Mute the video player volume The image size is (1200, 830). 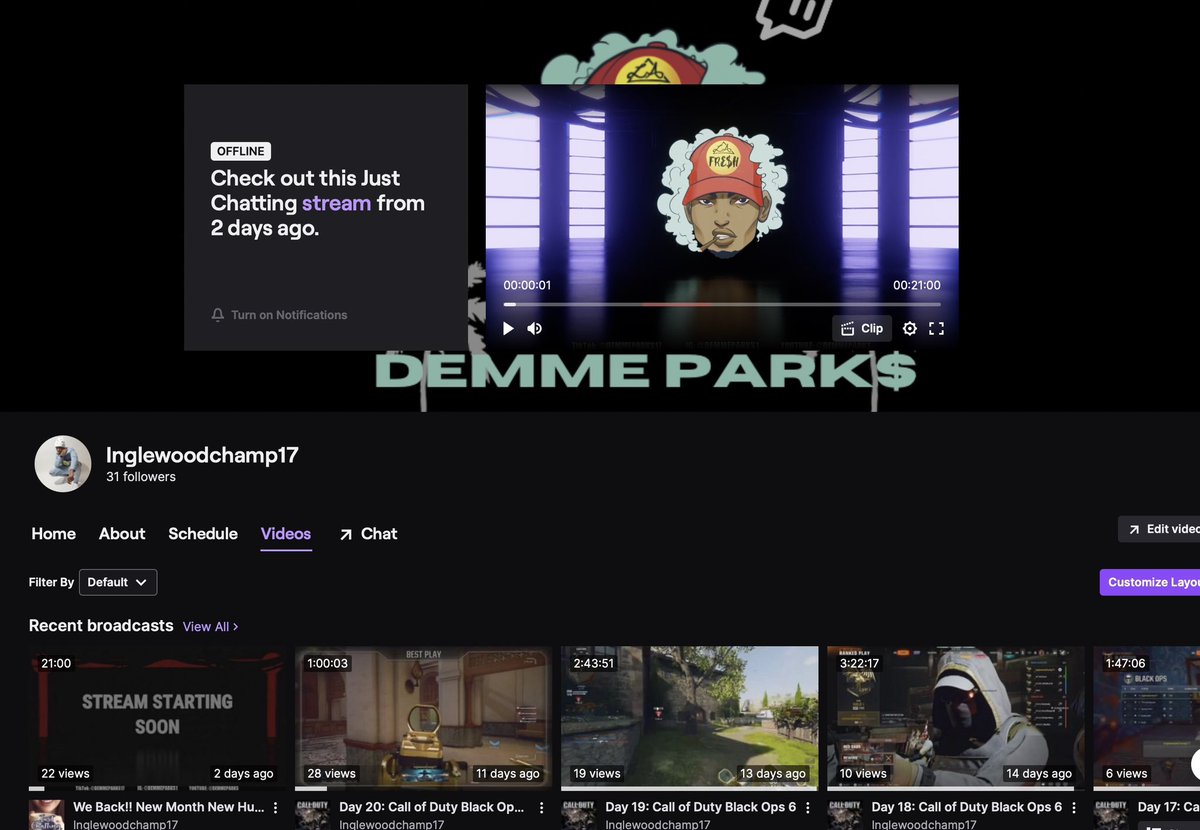pyautogui.click(x=535, y=328)
